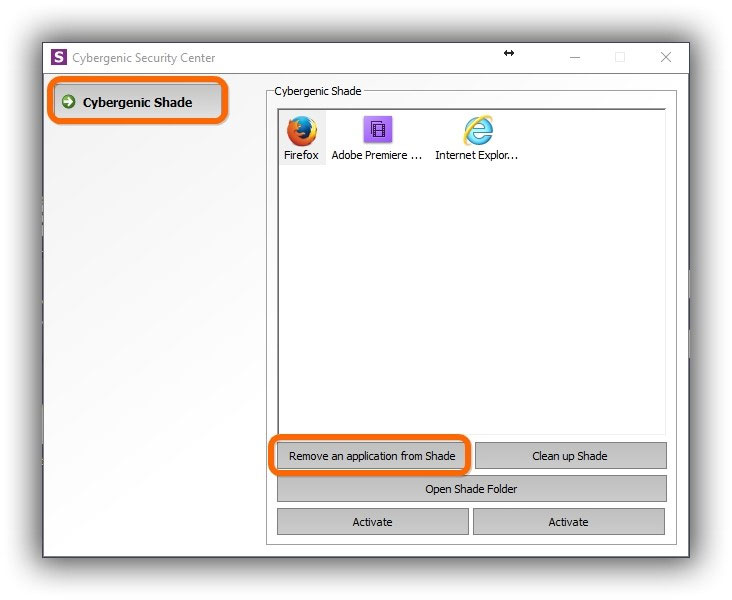Minimize the Cybergenic Security Center window
732x600 pixels.
point(573,58)
